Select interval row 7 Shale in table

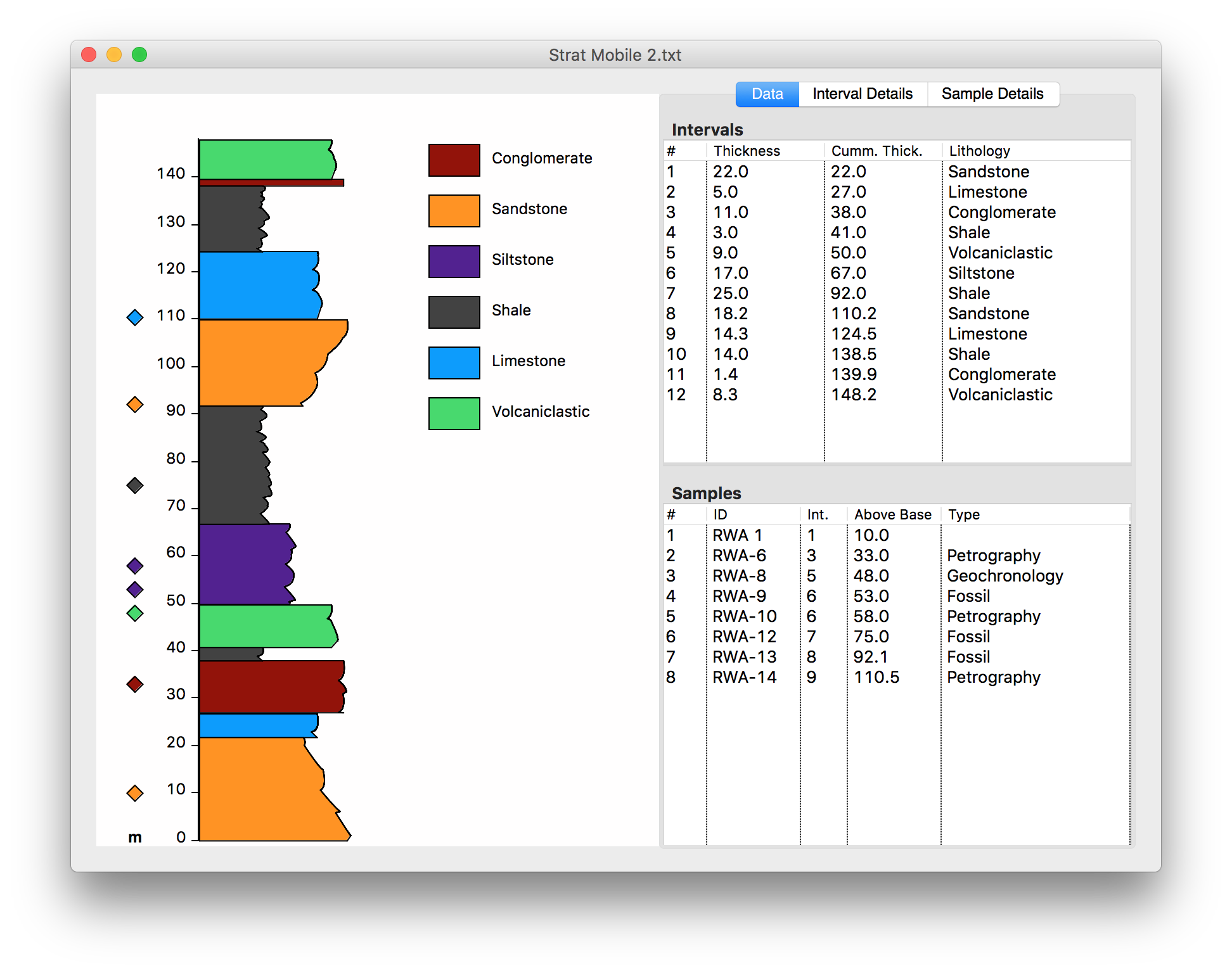896,293
